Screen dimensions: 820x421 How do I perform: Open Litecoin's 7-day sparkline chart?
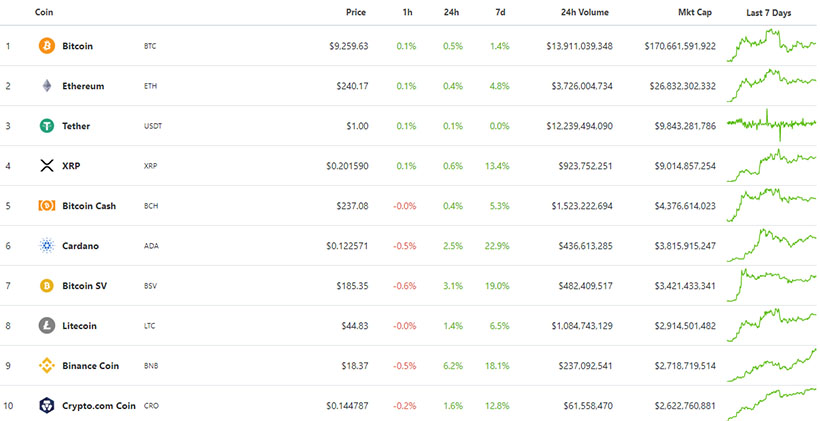(771, 325)
